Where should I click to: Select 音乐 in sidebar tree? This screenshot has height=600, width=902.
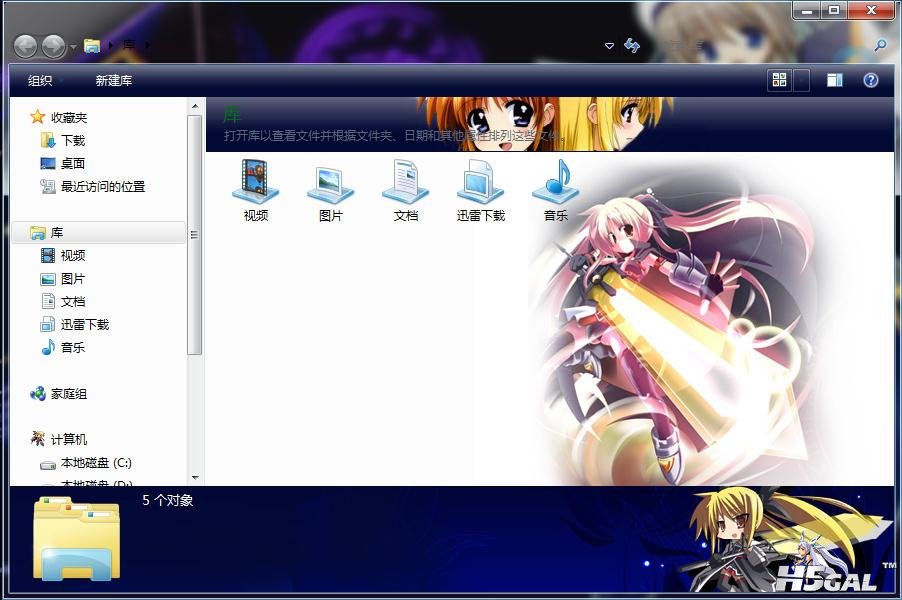(x=73, y=347)
